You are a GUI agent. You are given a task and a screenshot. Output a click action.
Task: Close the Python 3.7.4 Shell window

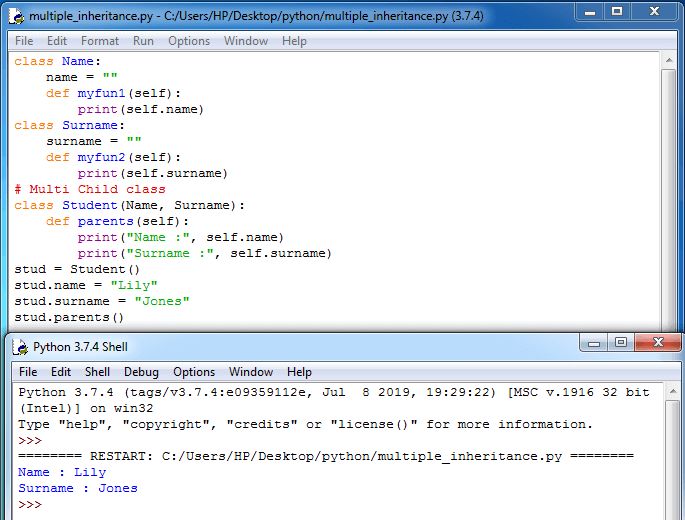pyautogui.click(x=658, y=343)
